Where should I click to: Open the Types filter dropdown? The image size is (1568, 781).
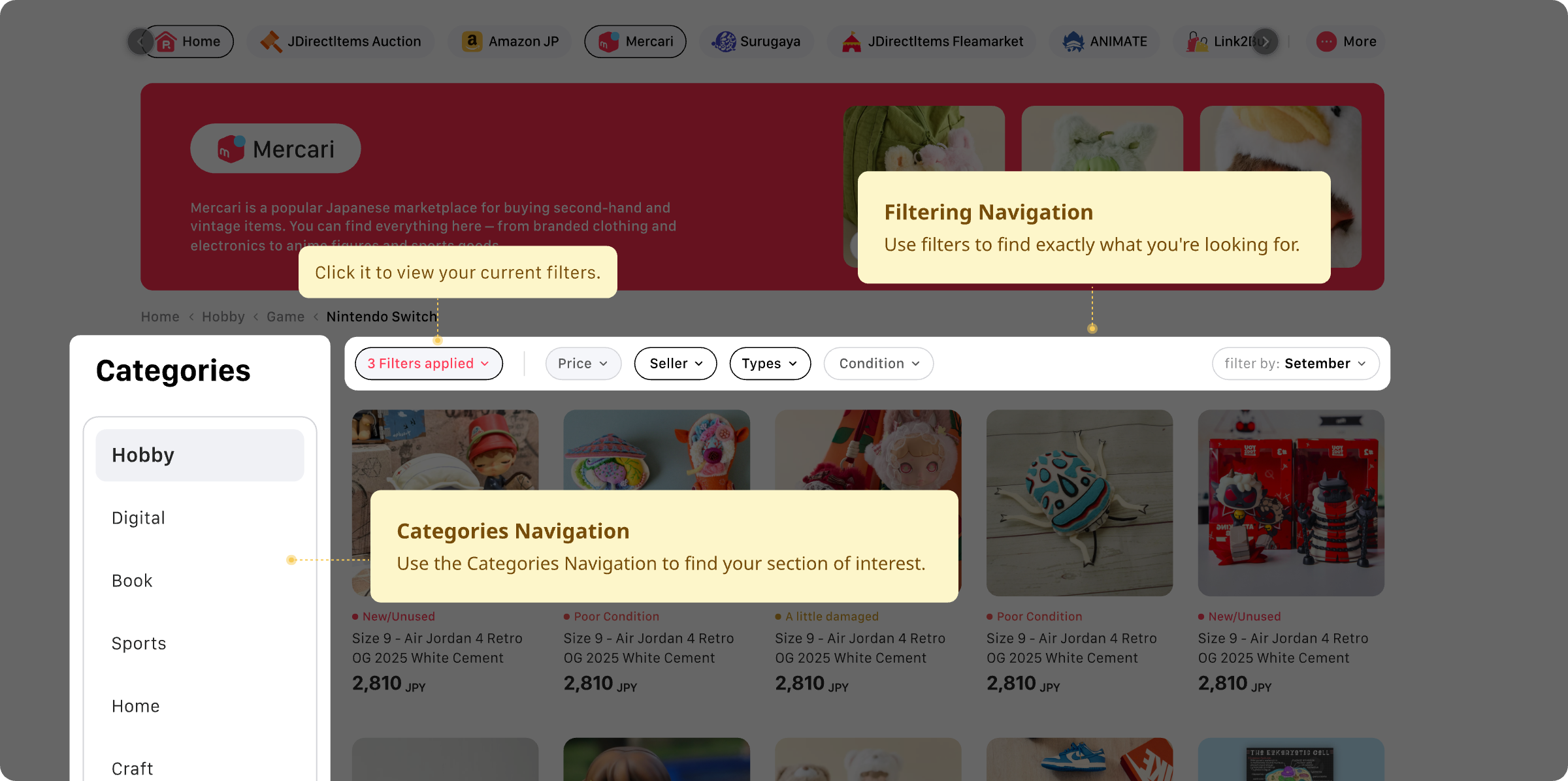coord(770,364)
